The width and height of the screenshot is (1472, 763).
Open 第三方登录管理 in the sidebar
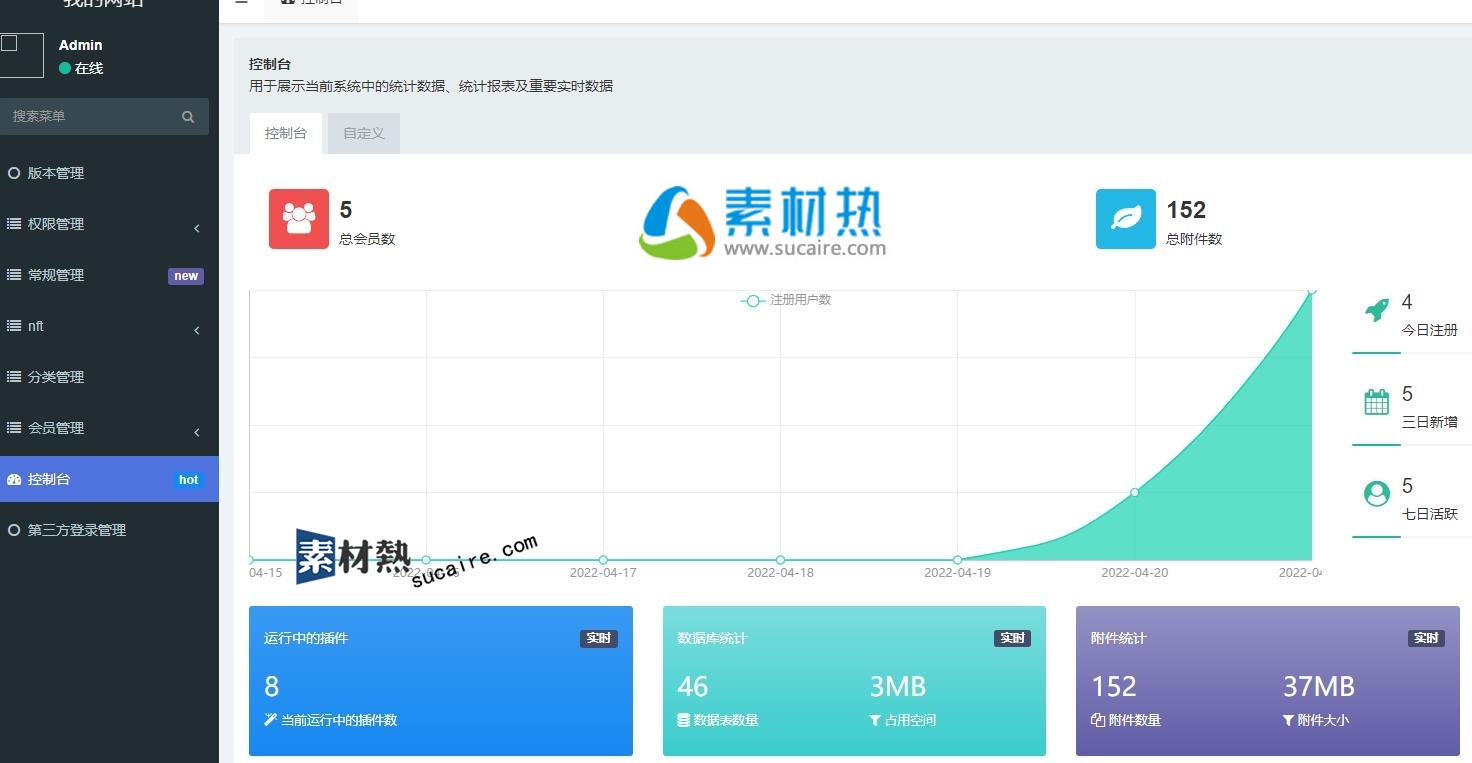pos(109,530)
